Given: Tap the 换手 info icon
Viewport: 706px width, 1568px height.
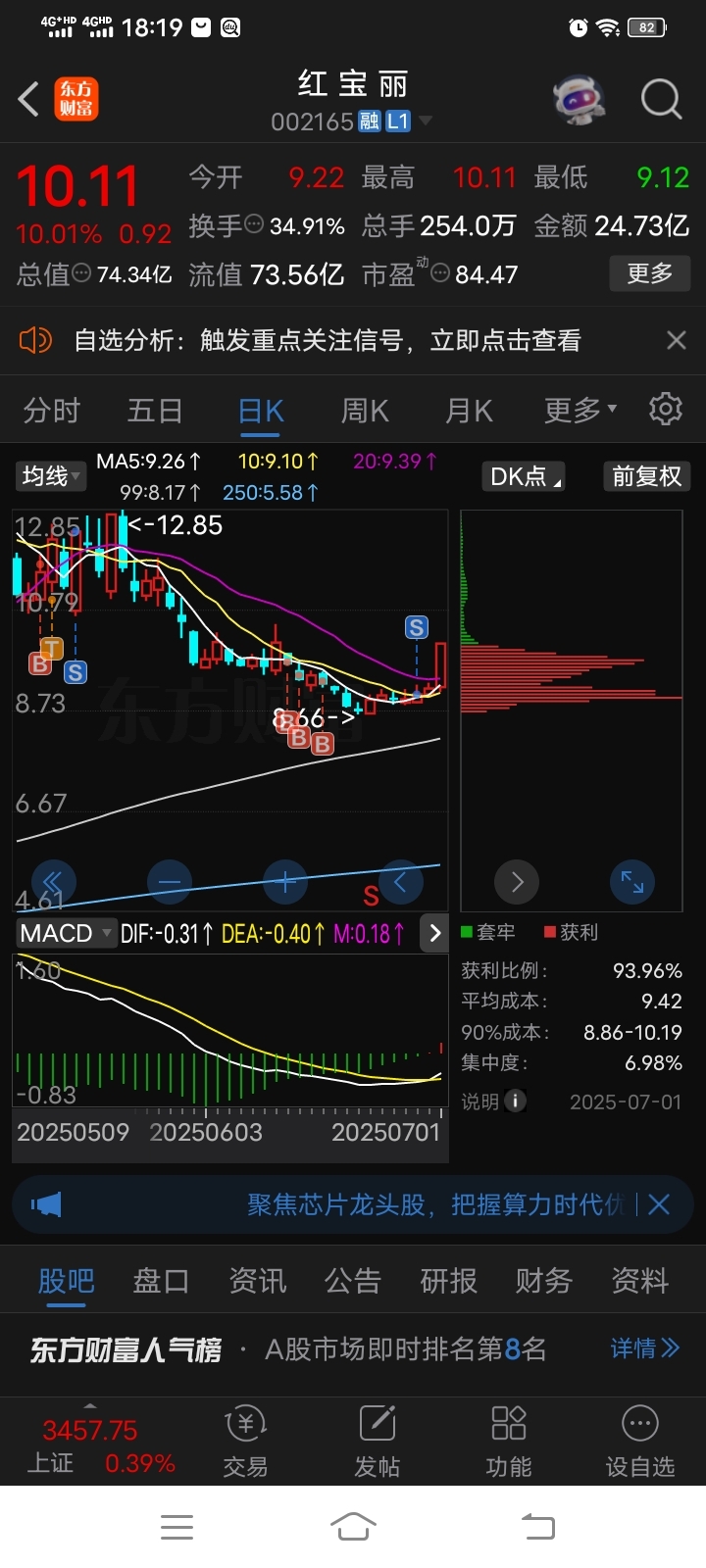Looking at the screenshot, I should point(254,224).
